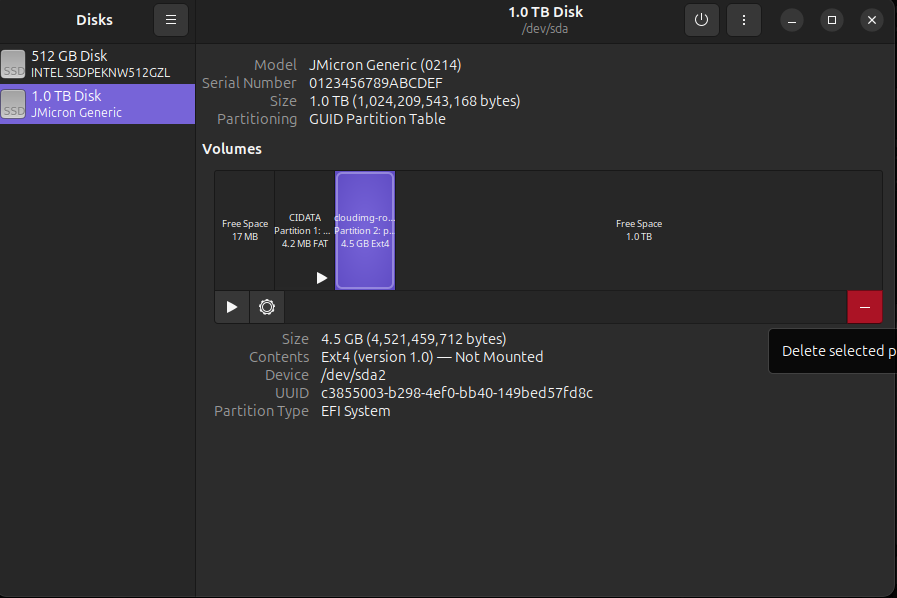Image resolution: width=897 pixels, height=598 pixels.
Task: Power off the 1.0 TB disk
Action: click(701, 20)
